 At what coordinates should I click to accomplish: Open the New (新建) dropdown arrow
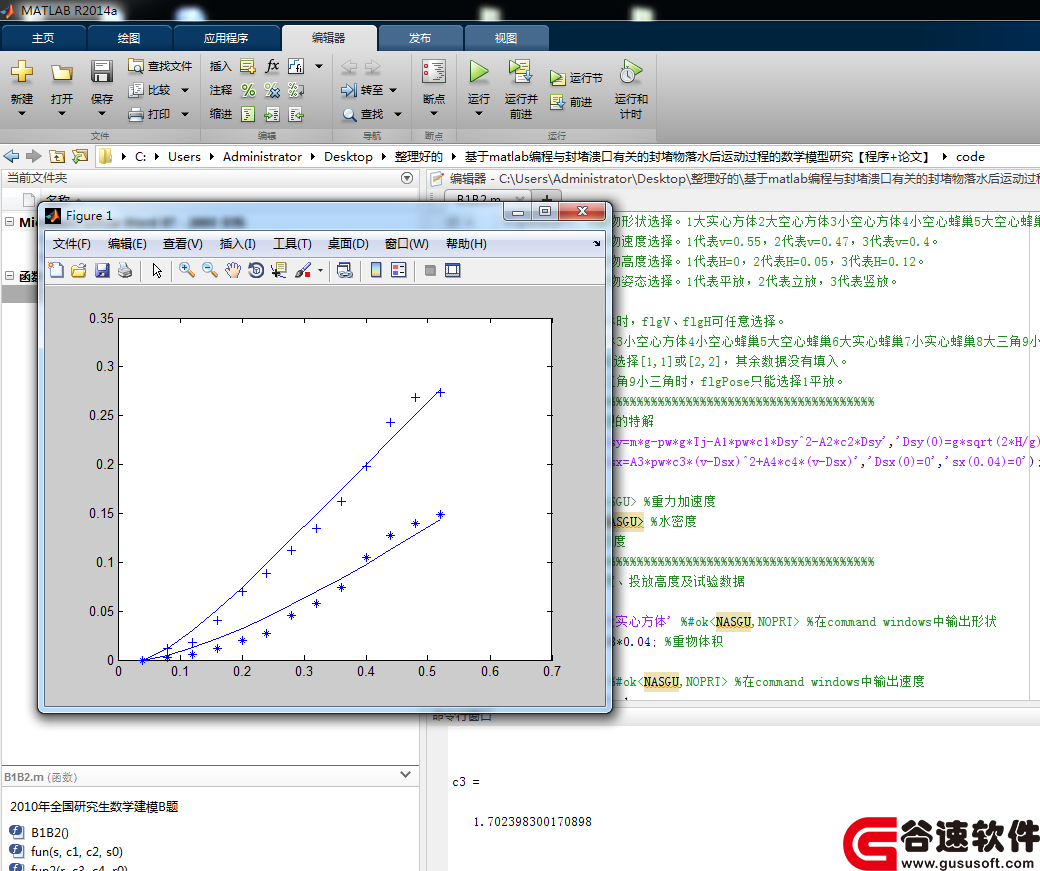pos(22,113)
